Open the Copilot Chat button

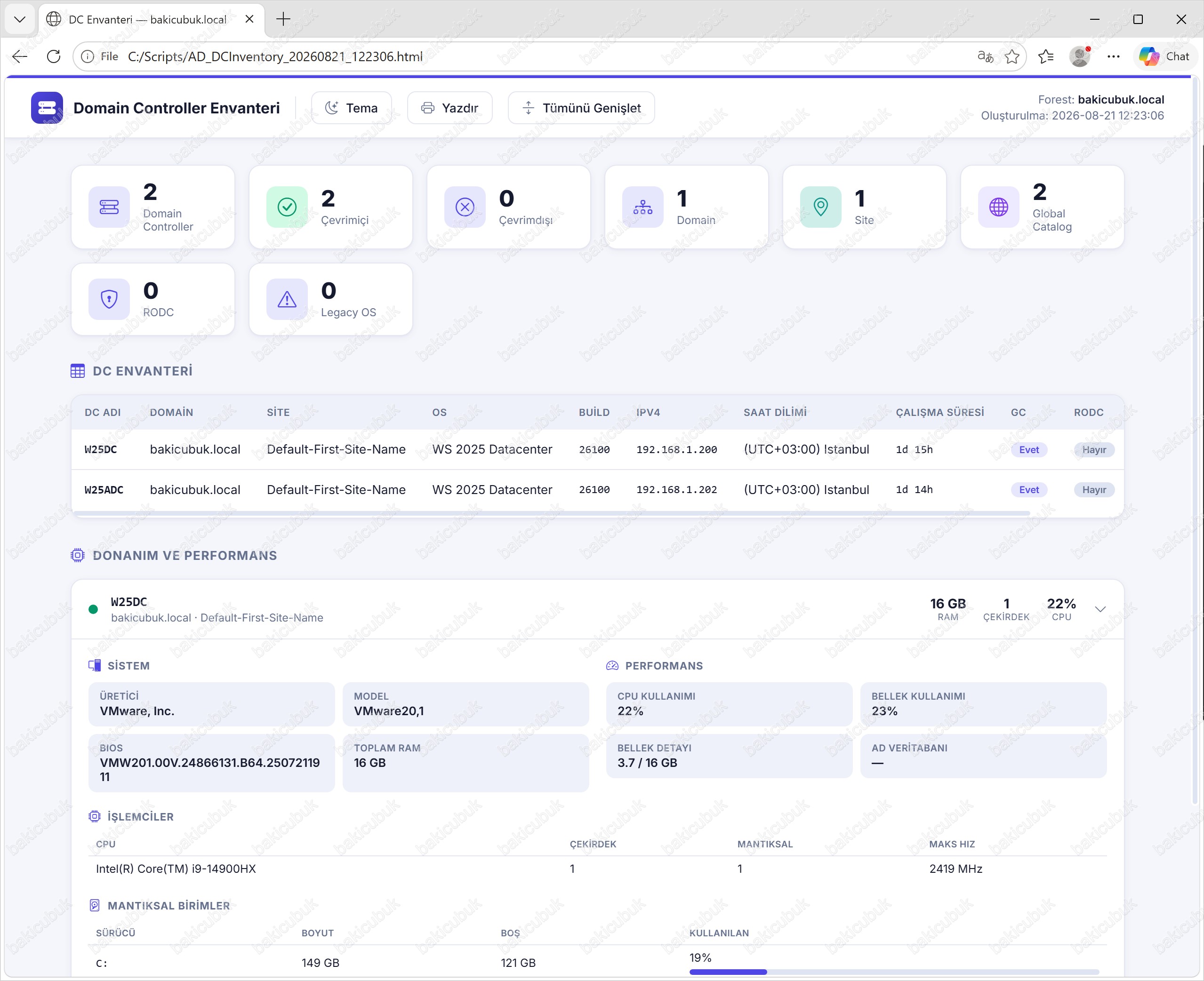1164,56
